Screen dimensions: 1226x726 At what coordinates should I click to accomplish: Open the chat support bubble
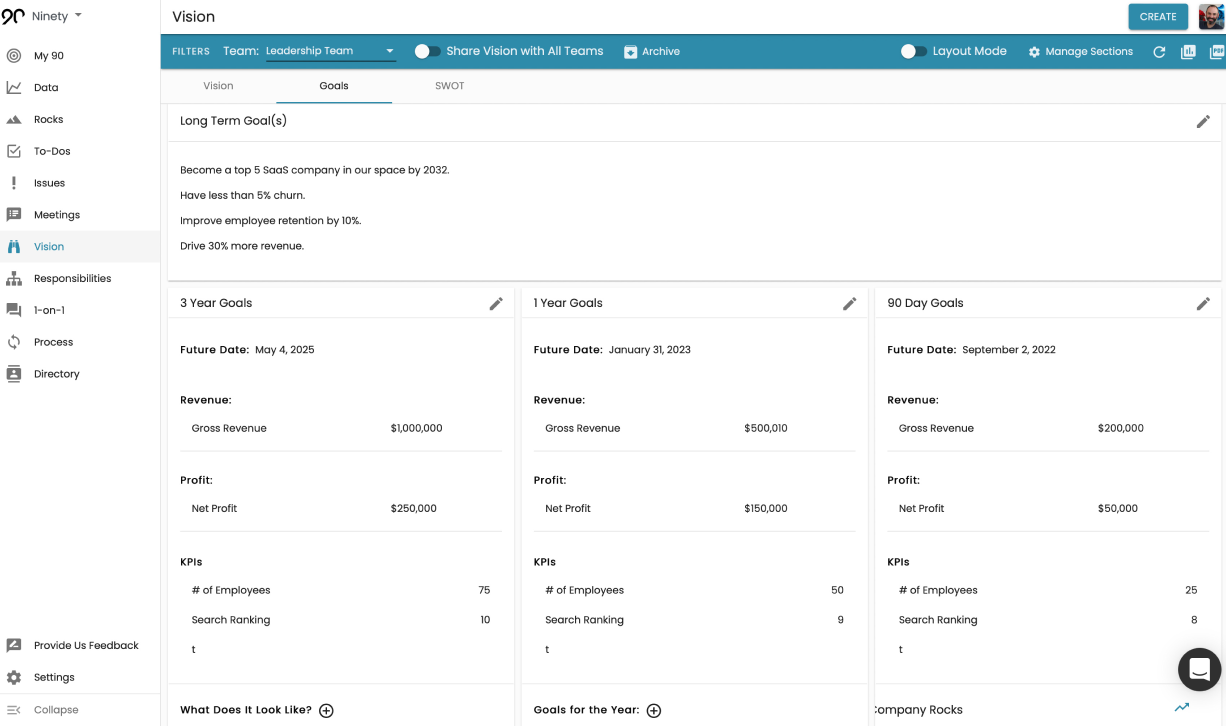coord(1199,670)
